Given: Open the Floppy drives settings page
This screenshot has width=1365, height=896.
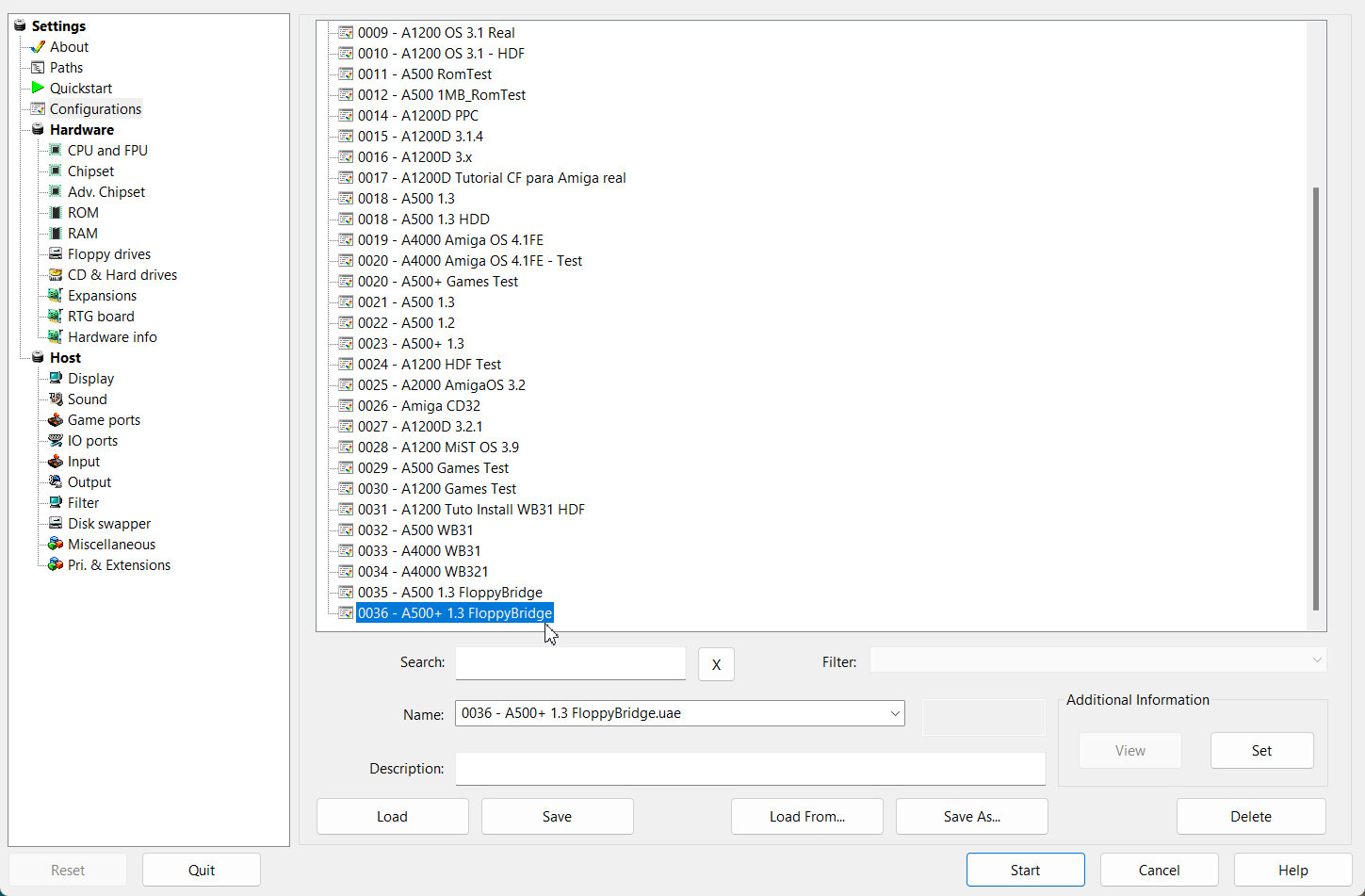Looking at the screenshot, I should [109, 254].
